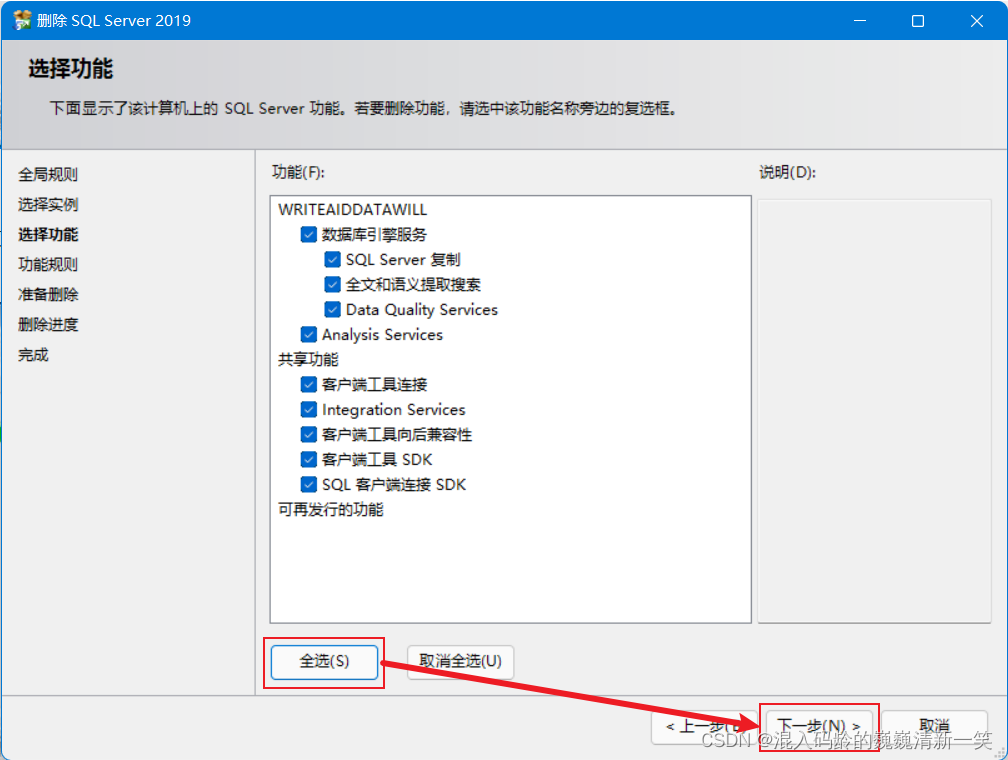The image size is (1008, 760).
Task: Click the SQL Server setup title bar icon
Action: pyautogui.click(x=22, y=21)
